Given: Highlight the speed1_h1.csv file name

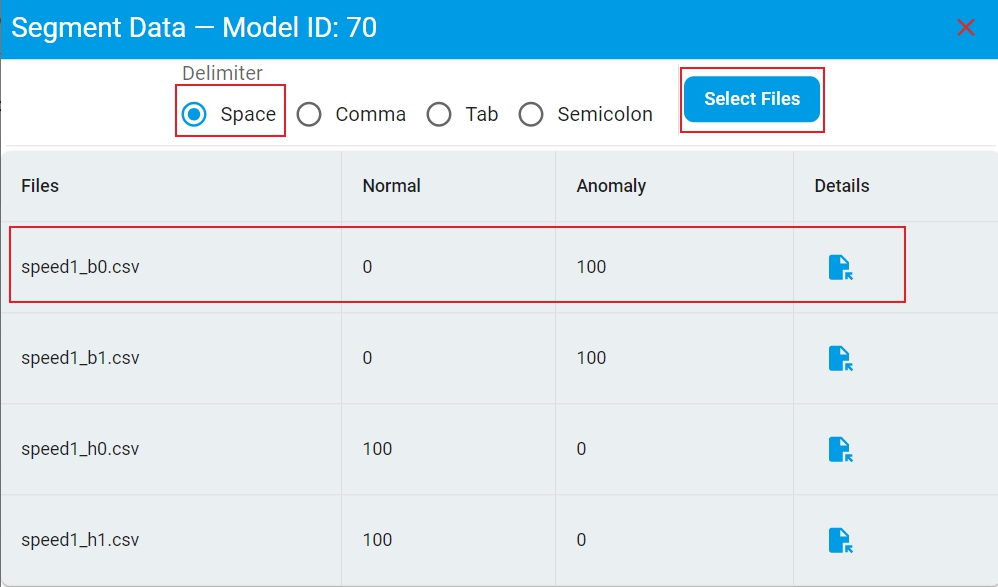Looking at the screenshot, I should point(80,540).
